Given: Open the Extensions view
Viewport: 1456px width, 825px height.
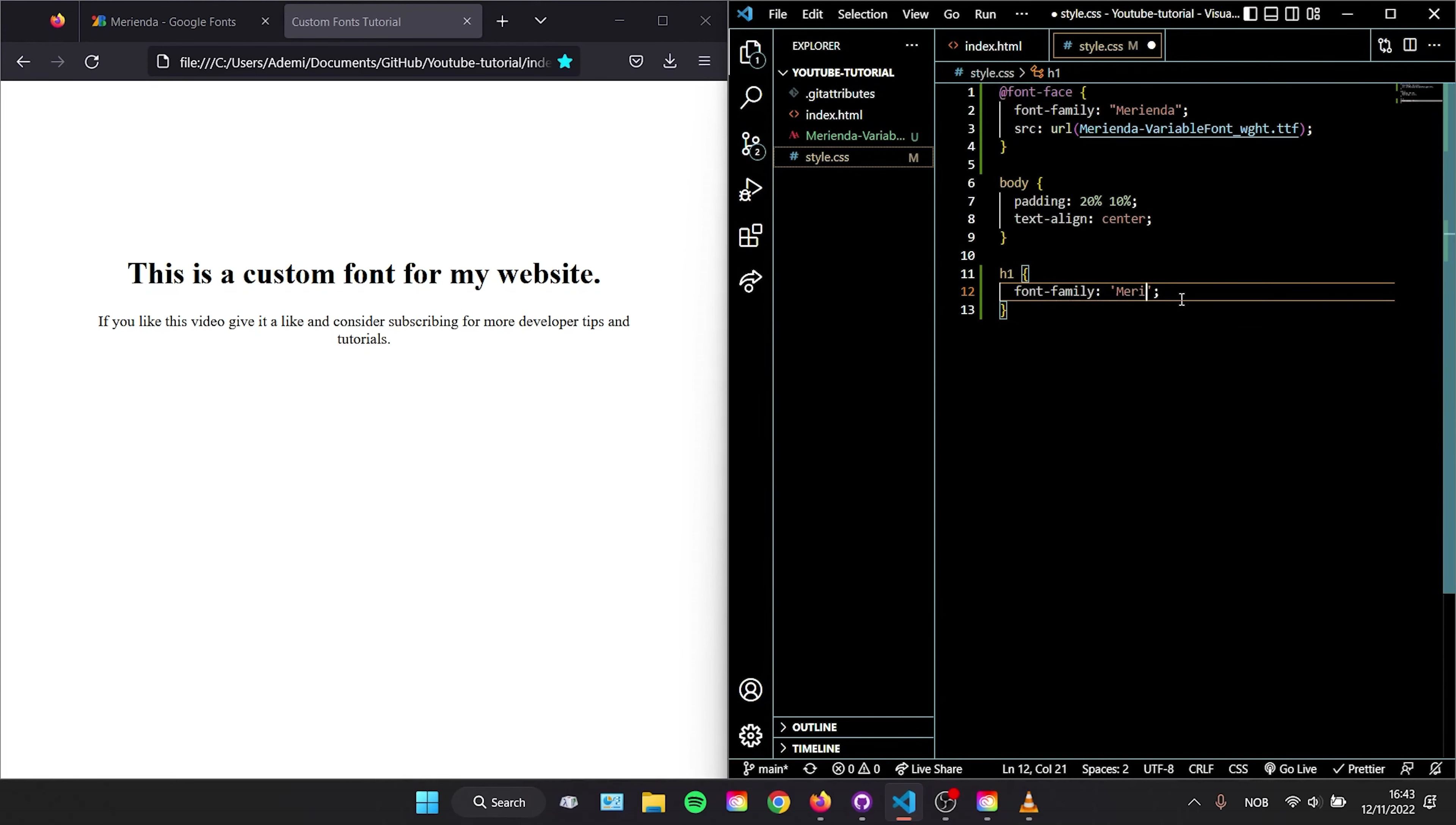Looking at the screenshot, I should [751, 235].
